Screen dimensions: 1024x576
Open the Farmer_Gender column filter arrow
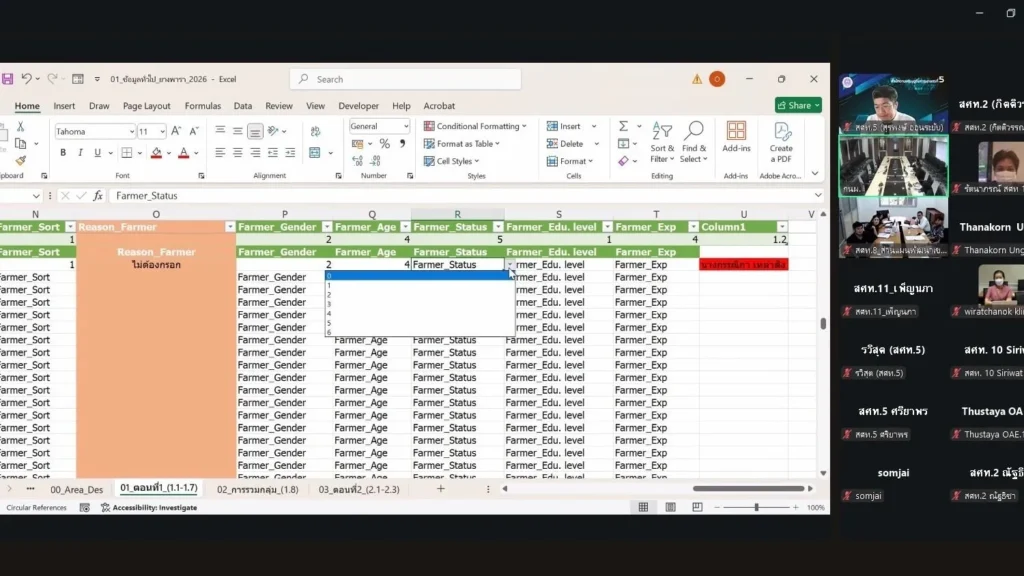[326, 227]
